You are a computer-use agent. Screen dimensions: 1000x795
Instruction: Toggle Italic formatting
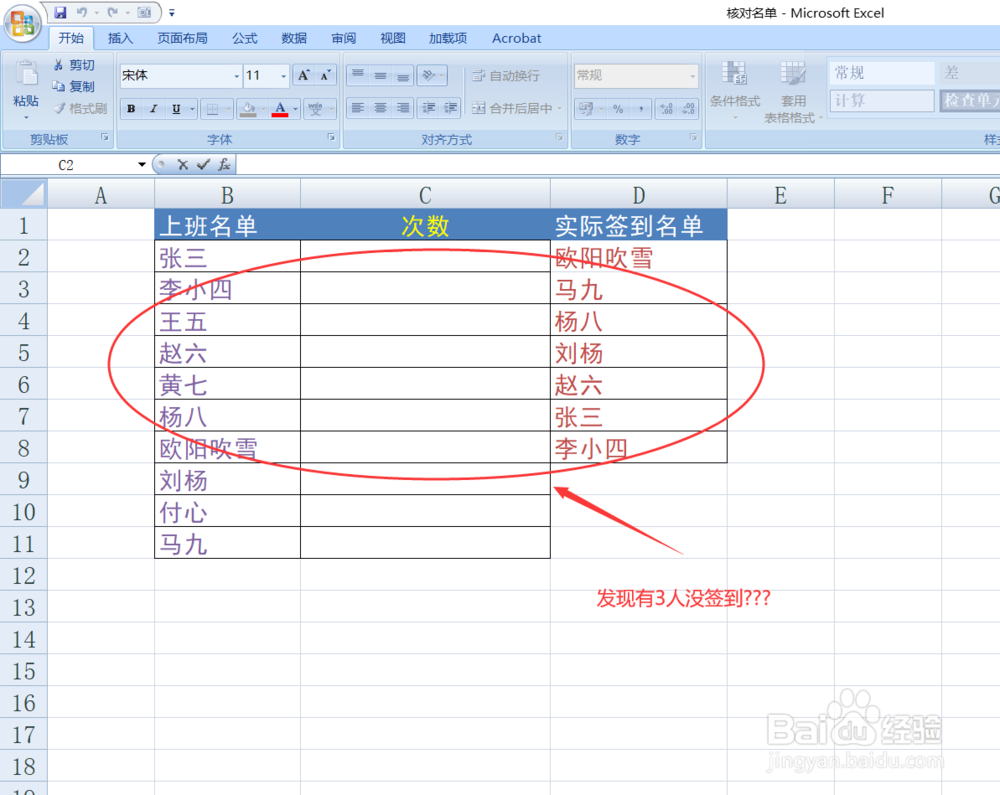click(153, 108)
